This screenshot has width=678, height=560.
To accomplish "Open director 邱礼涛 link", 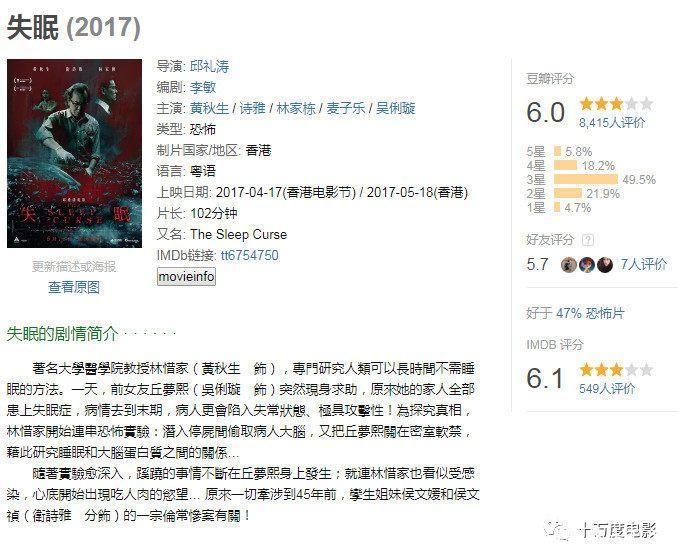I will click(x=210, y=66).
